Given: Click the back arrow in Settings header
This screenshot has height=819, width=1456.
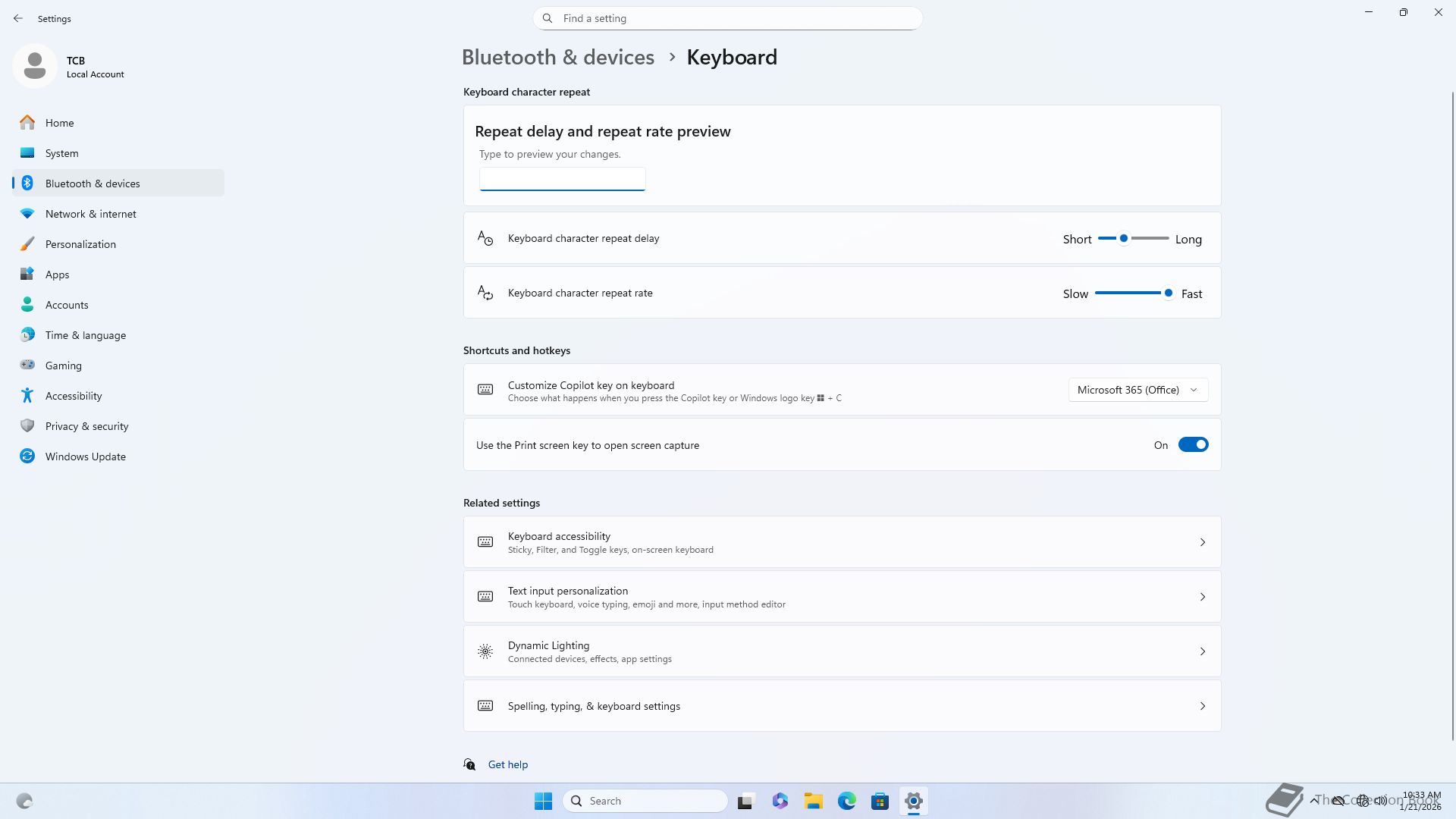Looking at the screenshot, I should click(x=18, y=18).
